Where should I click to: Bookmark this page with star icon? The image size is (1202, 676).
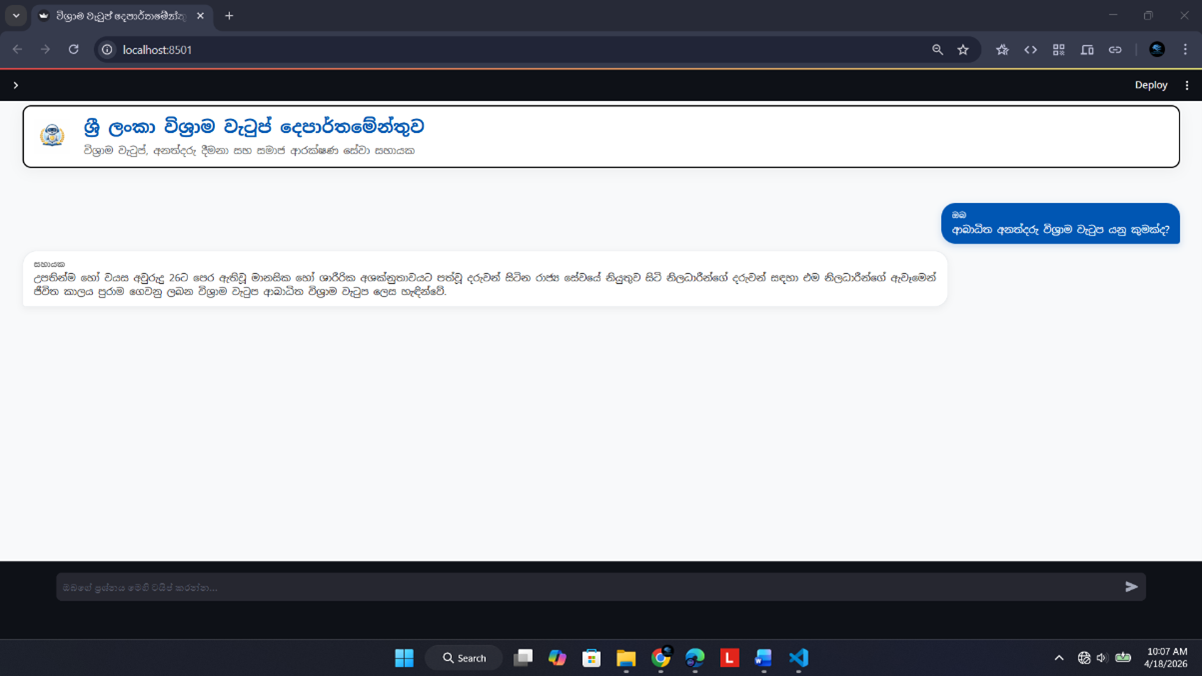pyautogui.click(x=963, y=49)
